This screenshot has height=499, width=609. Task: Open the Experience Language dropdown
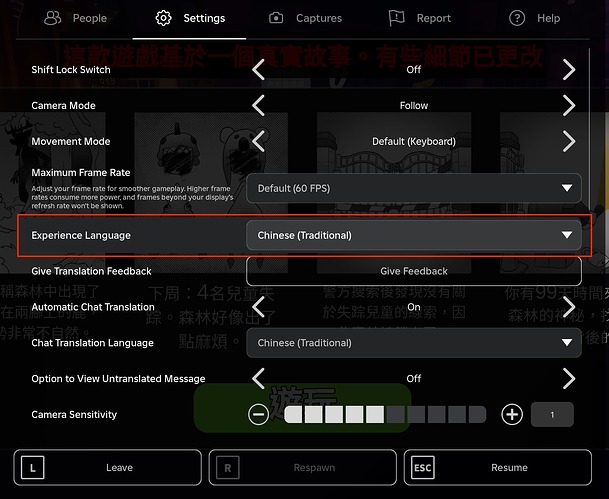coord(414,235)
